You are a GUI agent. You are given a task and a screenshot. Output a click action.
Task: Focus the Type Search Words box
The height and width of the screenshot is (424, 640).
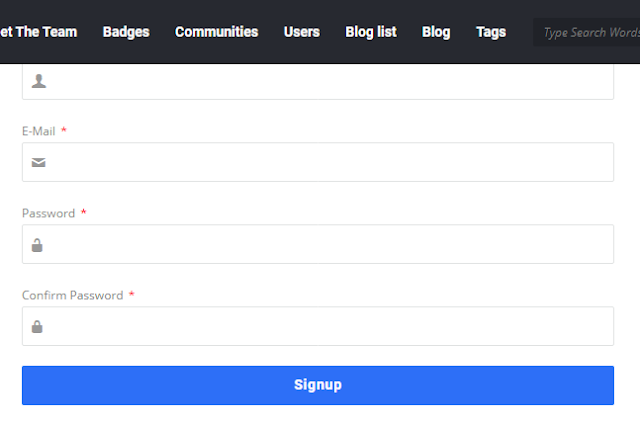(587, 32)
